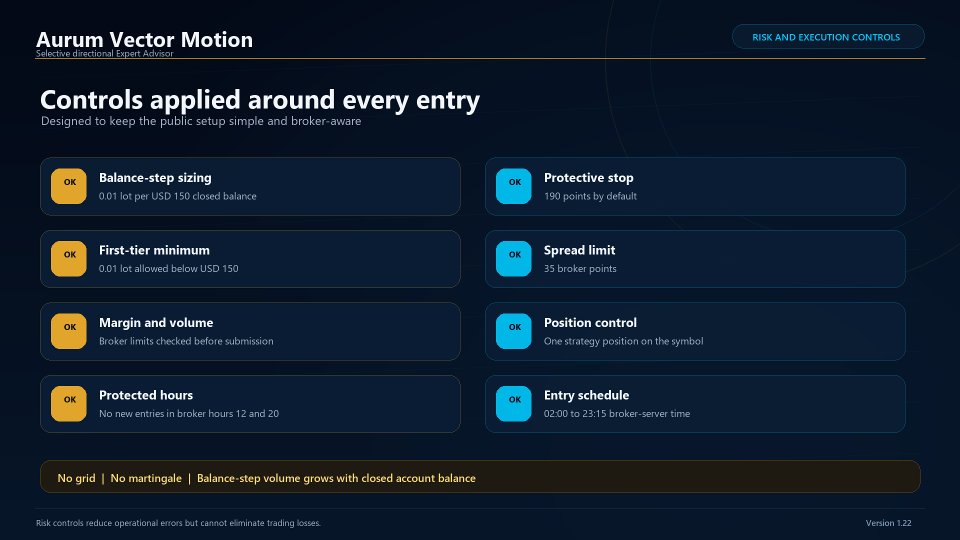Click the blue OK badge beside Spread limit
Screen dimensions: 960x540
pos(514,258)
